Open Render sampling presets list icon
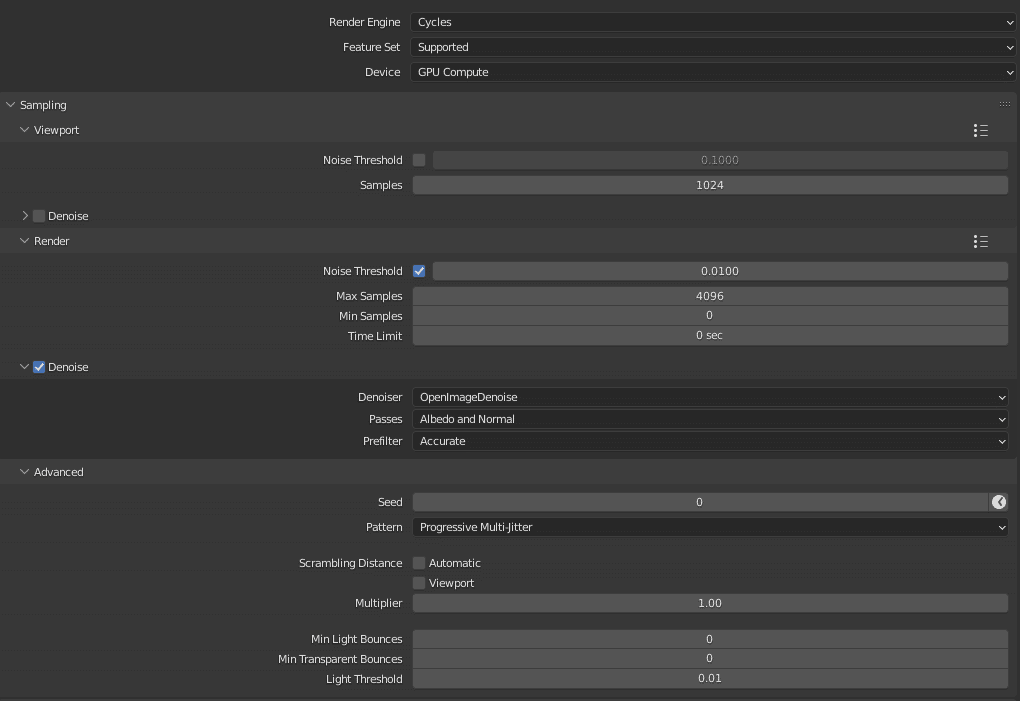 [x=980, y=242]
